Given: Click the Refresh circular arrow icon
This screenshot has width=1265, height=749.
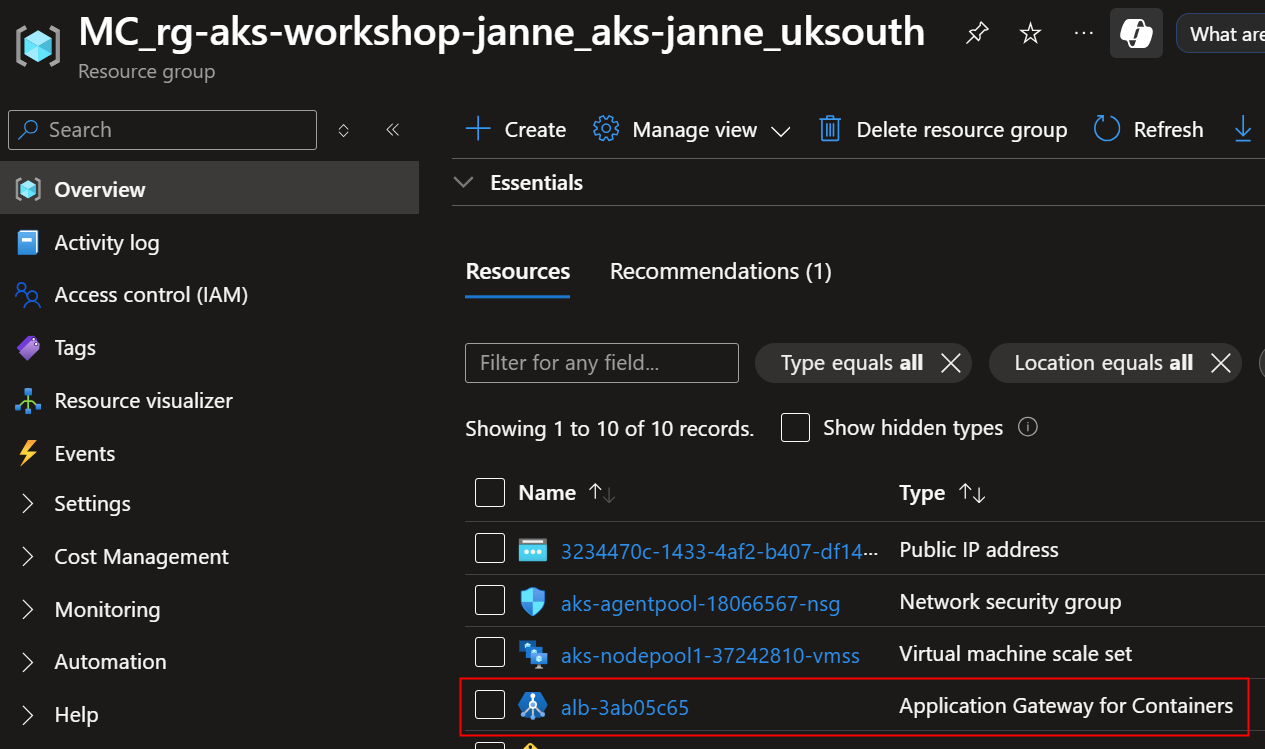Looking at the screenshot, I should point(1107,129).
